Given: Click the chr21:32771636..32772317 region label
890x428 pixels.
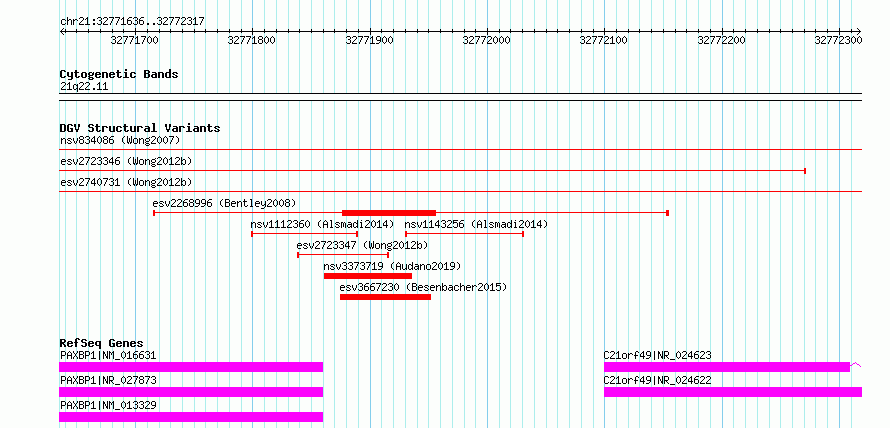Looking at the screenshot, I should click(x=132, y=22).
